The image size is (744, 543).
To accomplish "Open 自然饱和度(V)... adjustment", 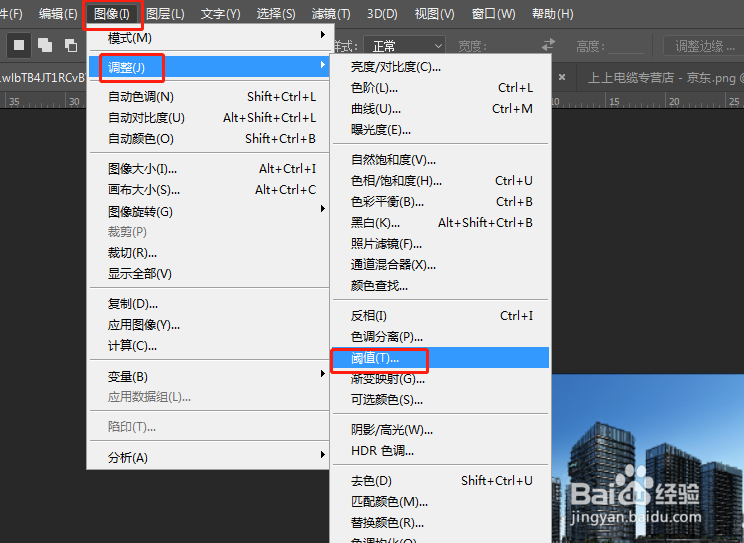I will point(440,160).
